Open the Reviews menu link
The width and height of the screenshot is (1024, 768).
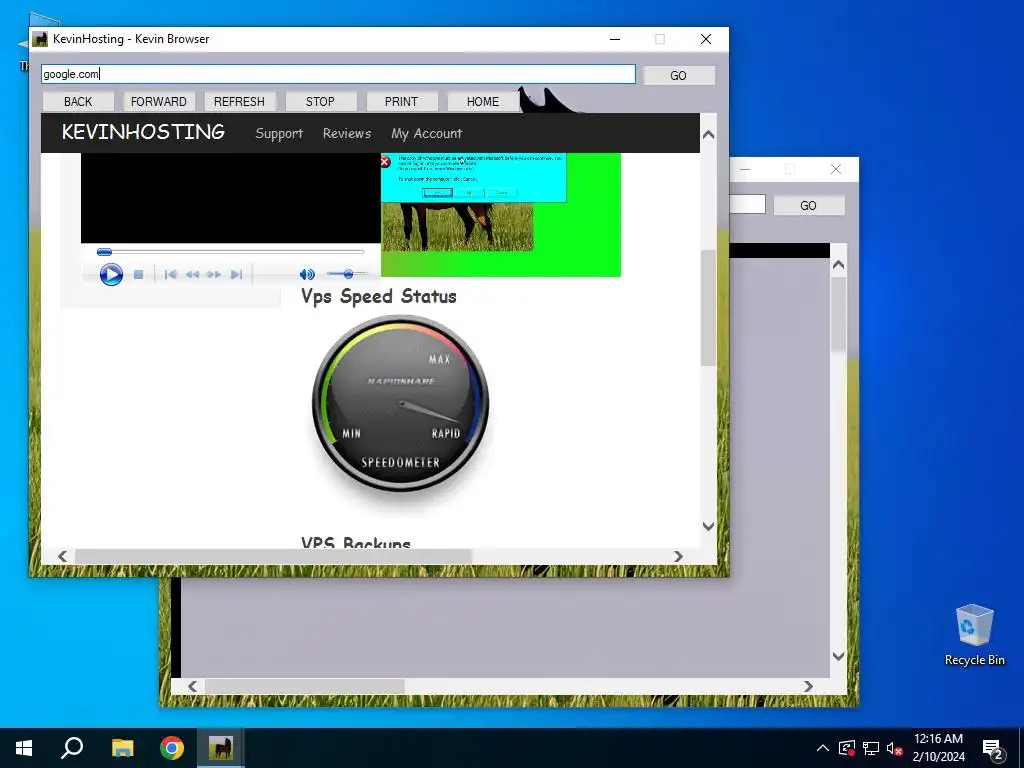click(347, 133)
